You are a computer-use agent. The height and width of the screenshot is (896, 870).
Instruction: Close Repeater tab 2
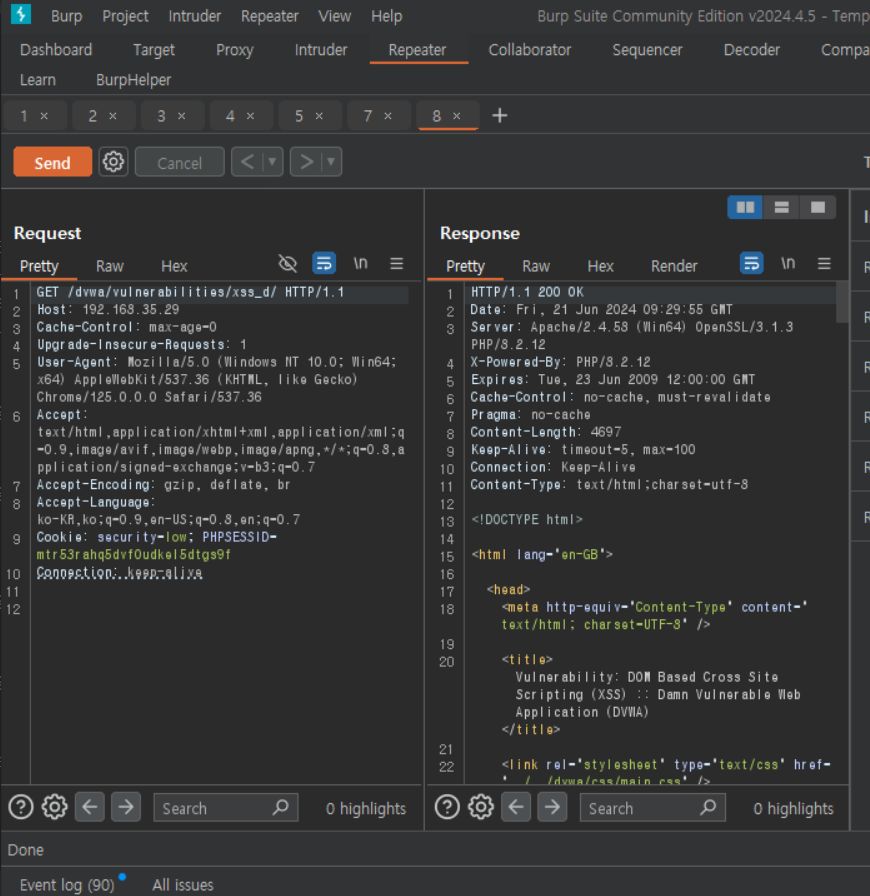113,116
